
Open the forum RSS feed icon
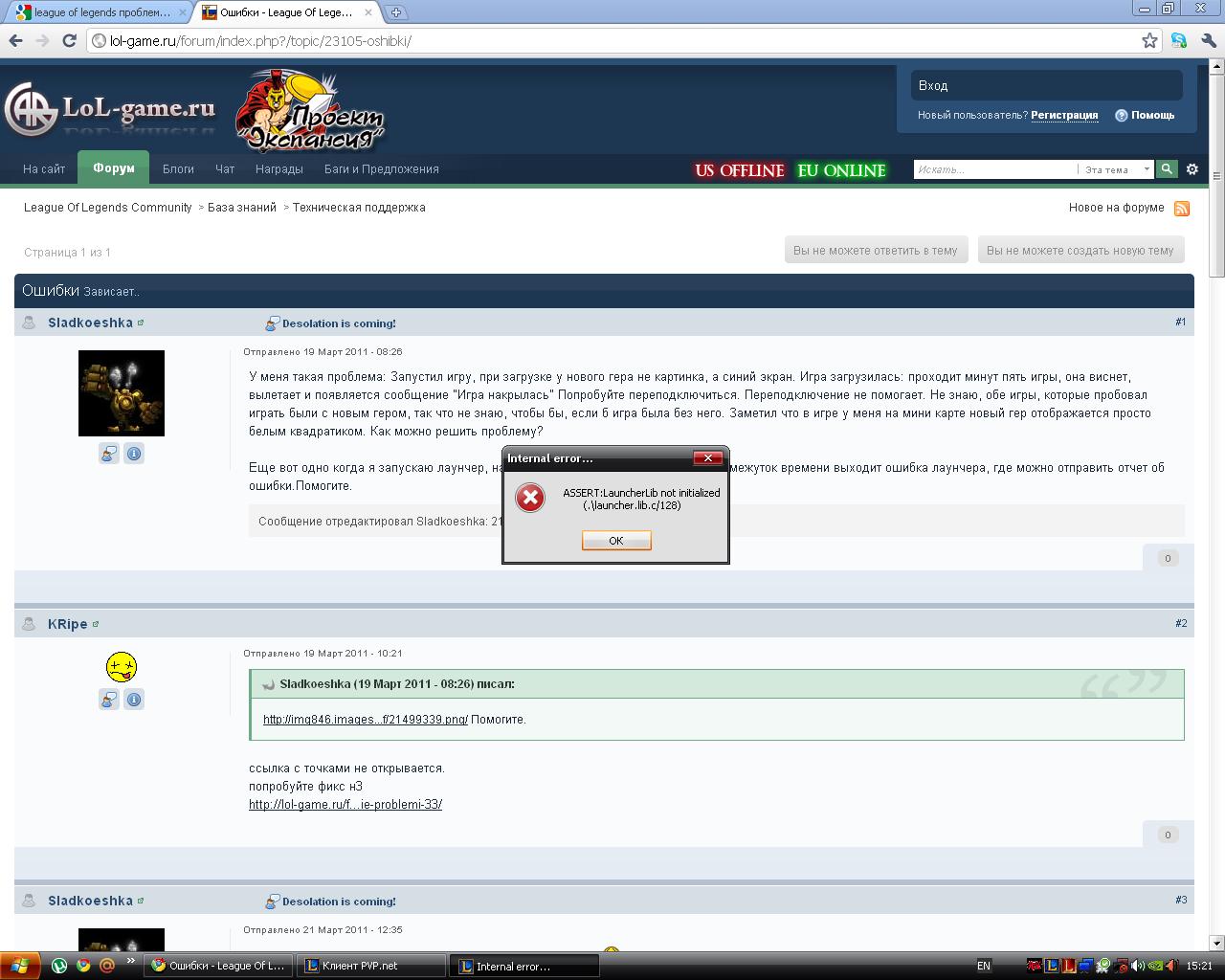1182,209
